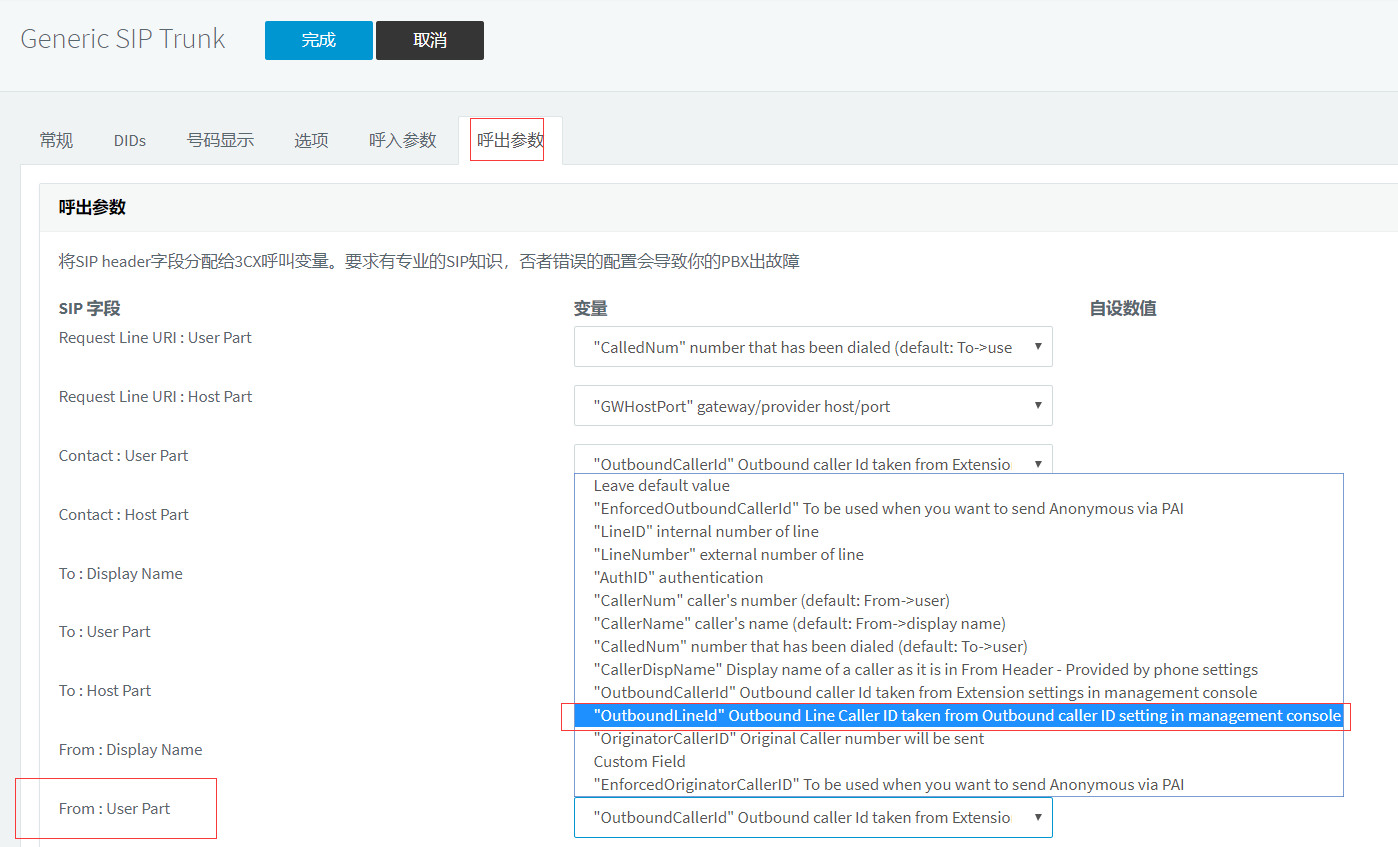Switch to the DIDs tab
Viewport: 1398px width, 847px height.
click(129, 140)
